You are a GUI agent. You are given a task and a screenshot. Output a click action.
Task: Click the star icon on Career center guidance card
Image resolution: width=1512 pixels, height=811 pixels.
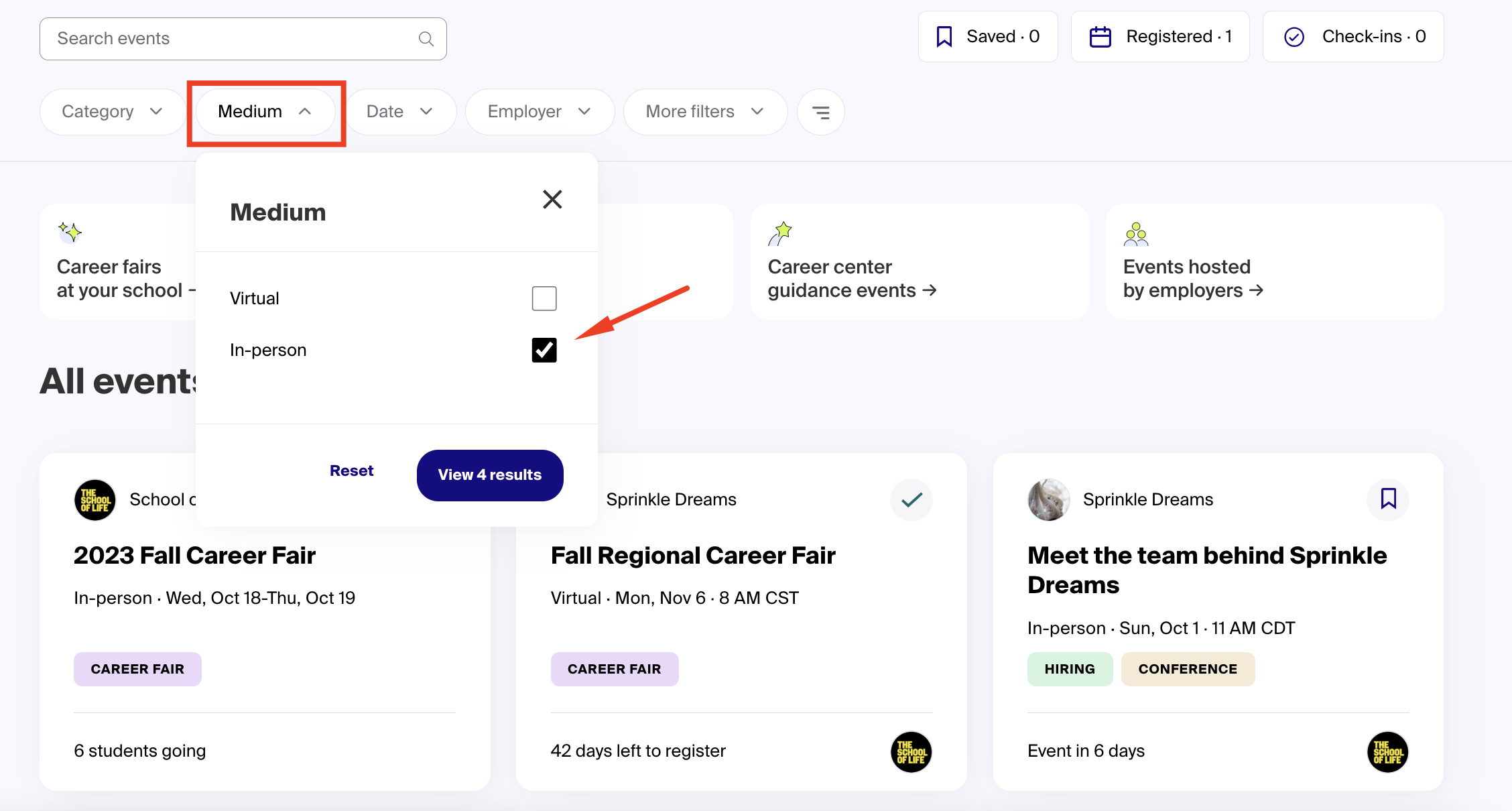780,233
